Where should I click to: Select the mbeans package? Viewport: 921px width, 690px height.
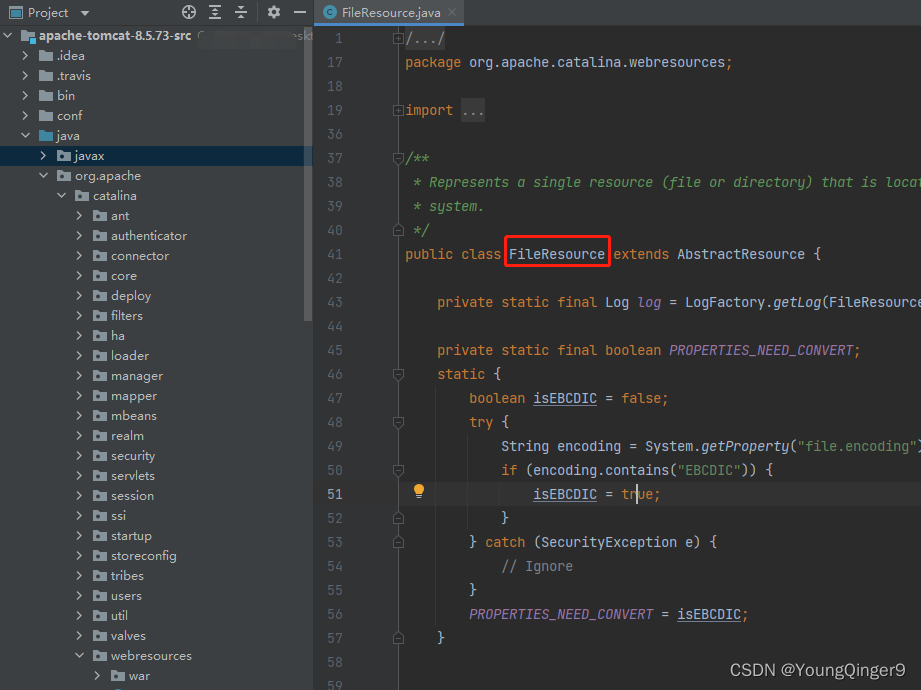coord(134,416)
